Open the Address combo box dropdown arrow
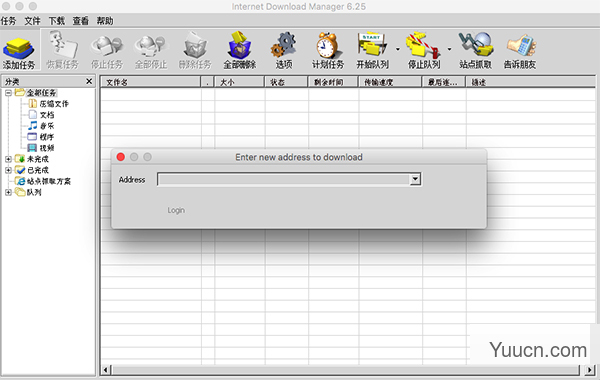This screenshot has height=380, width=600. [x=415, y=179]
